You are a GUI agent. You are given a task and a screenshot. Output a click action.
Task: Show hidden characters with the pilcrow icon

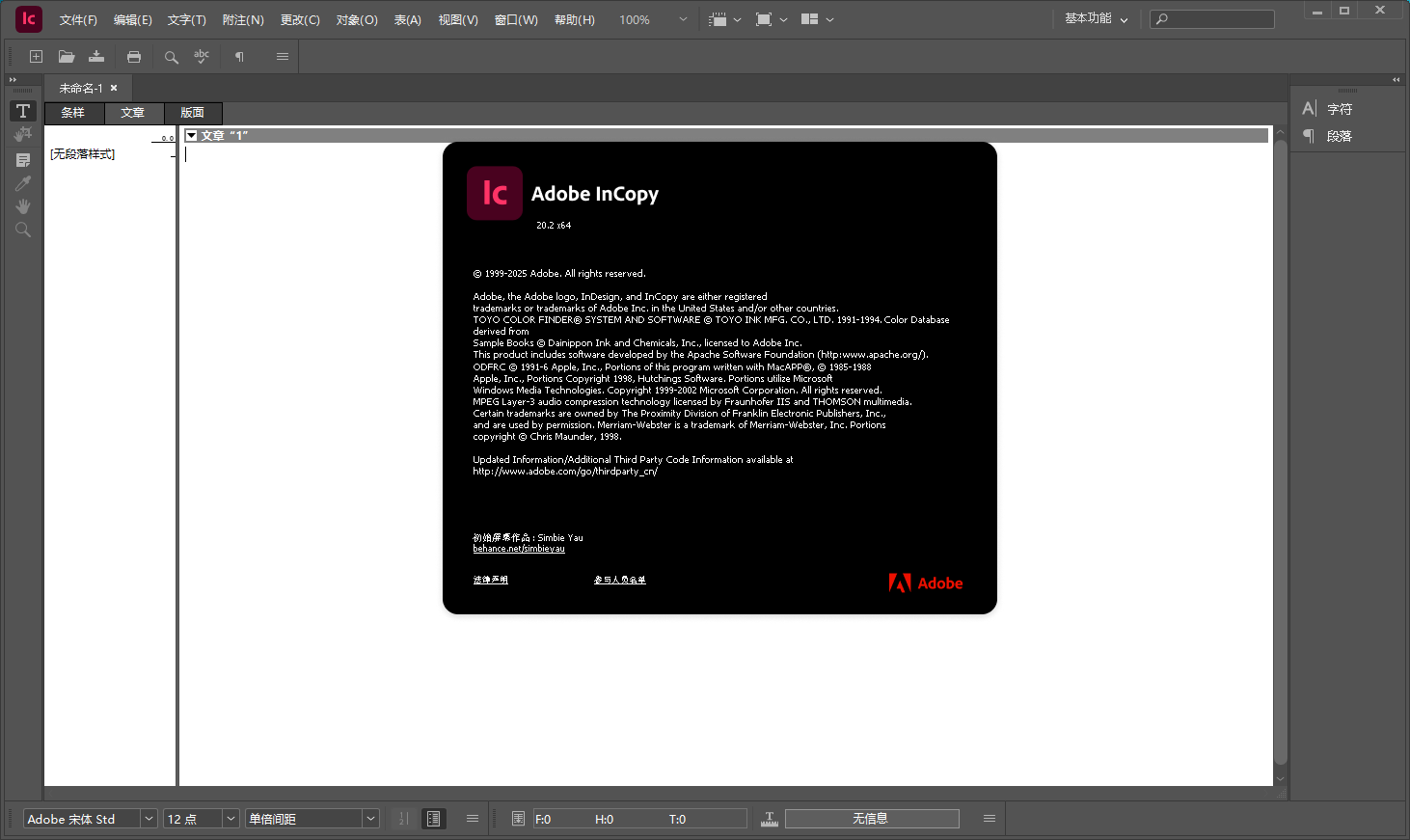[237, 56]
